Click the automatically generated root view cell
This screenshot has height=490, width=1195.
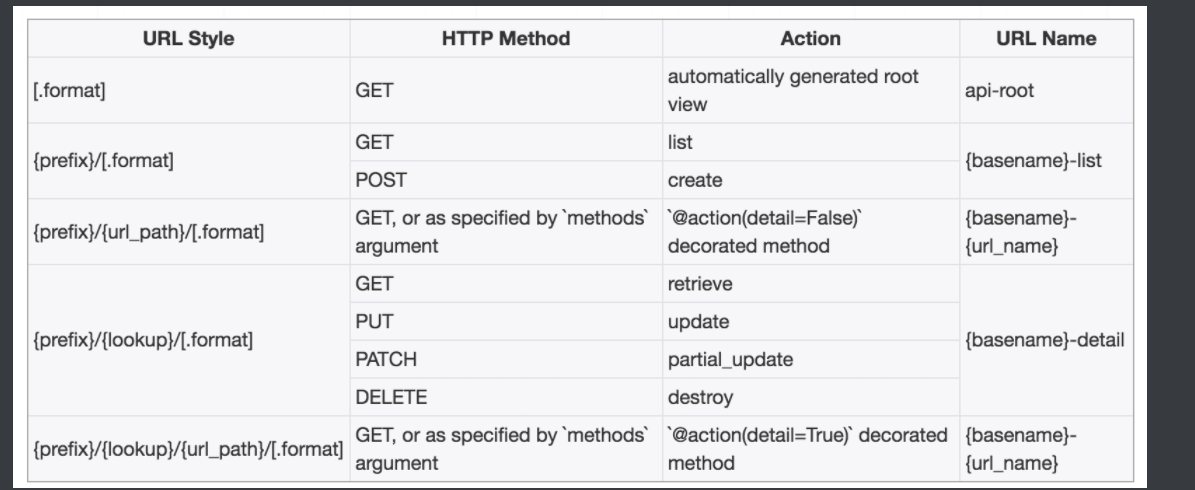coord(792,90)
